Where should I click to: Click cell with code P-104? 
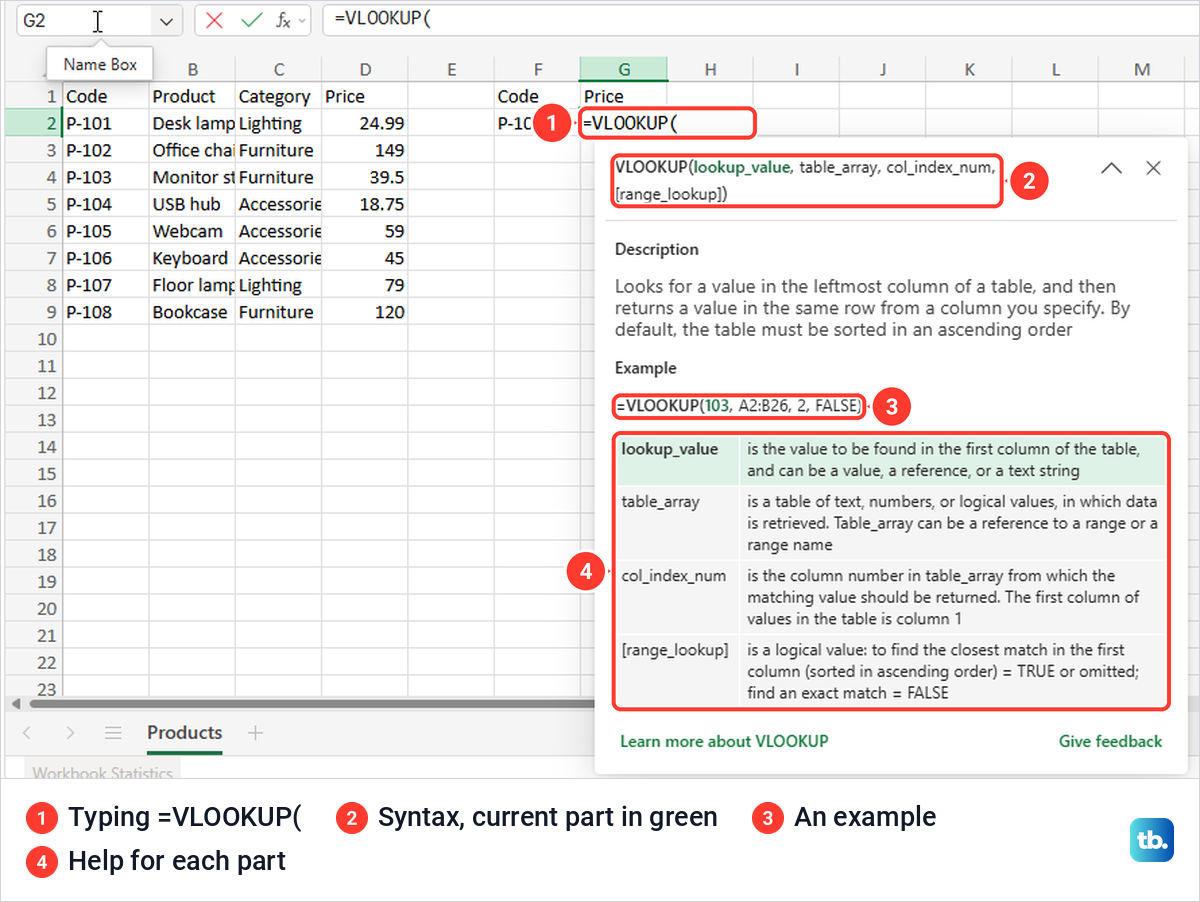coord(106,204)
